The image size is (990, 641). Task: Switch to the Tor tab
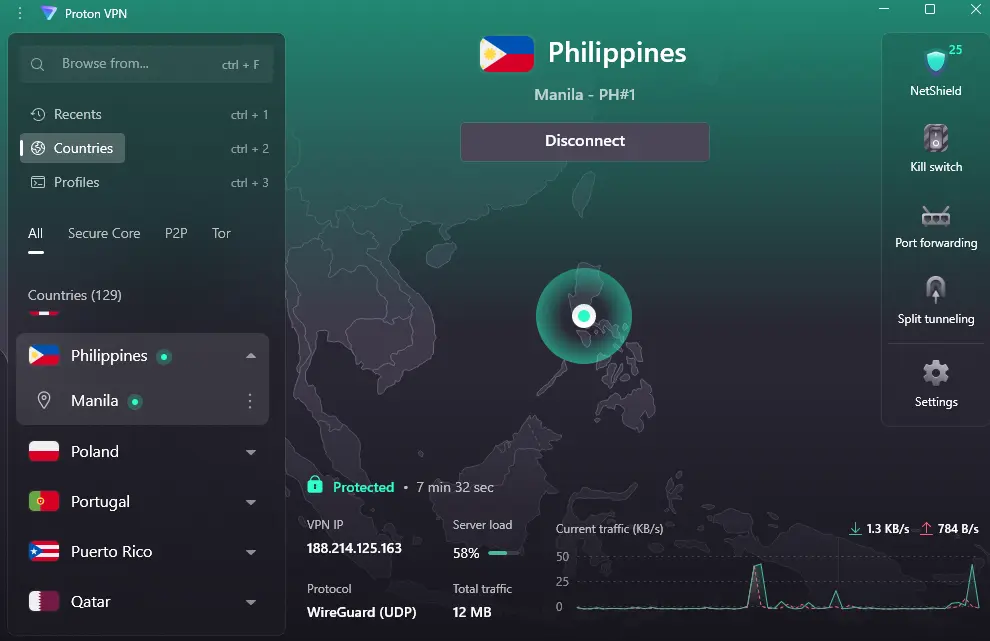coord(221,234)
